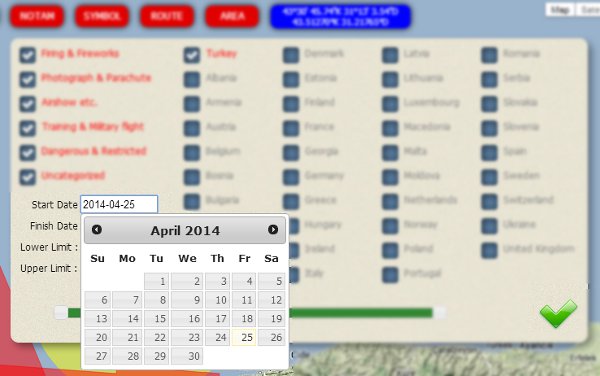The height and width of the screenshot is (376, 600).
Task: Enable the United Kingdom checkbox
Action: (489, 250)
